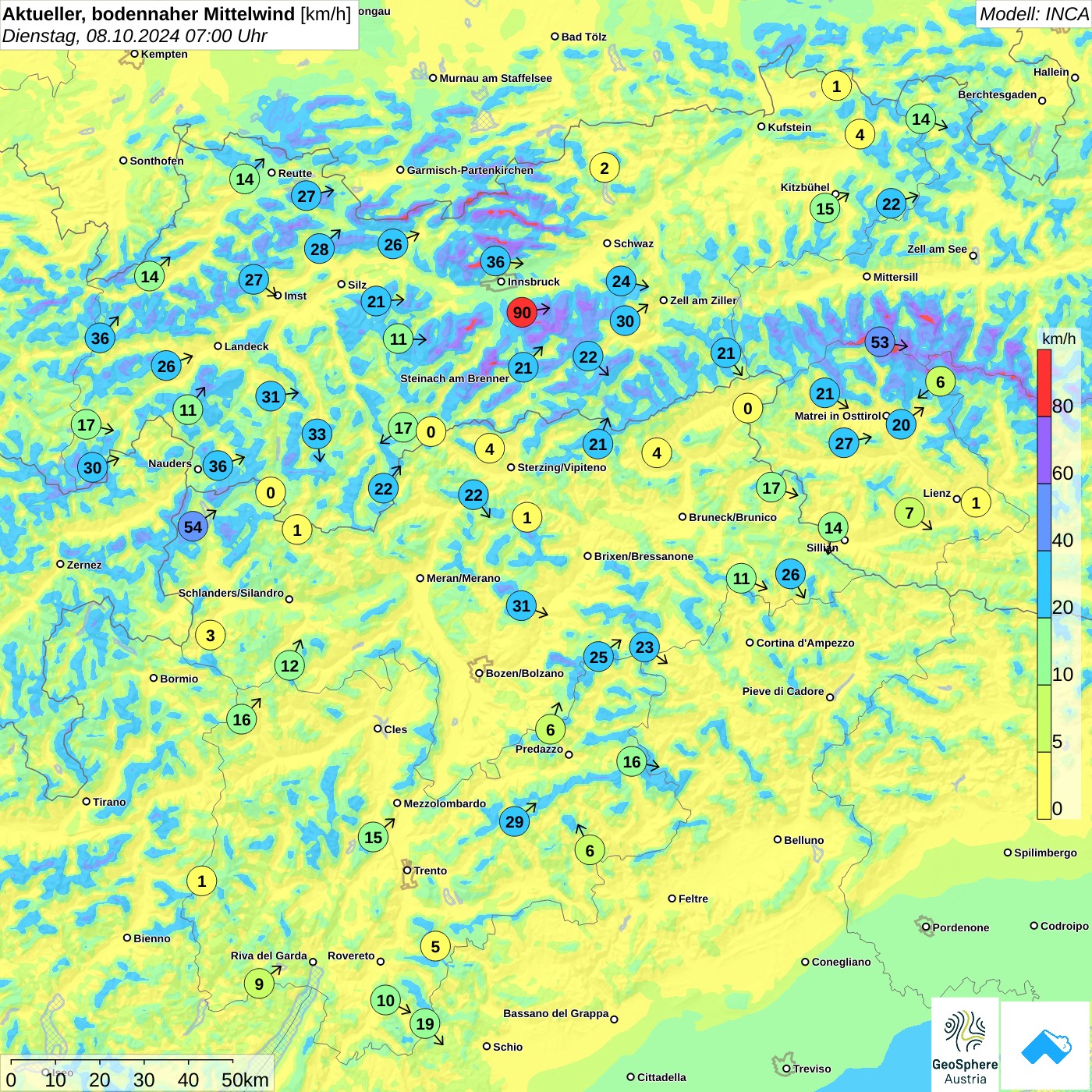The image size is (1092, 1092).
Task: Click the 28 km/h station marker
Action: click(x=319, y=250)
